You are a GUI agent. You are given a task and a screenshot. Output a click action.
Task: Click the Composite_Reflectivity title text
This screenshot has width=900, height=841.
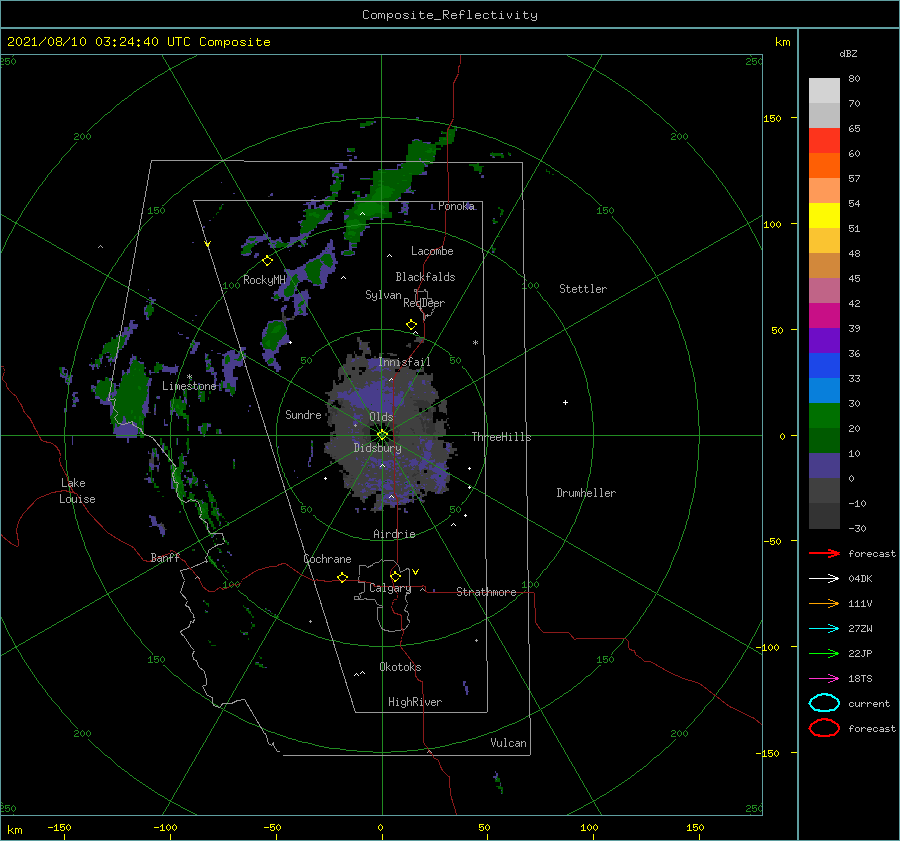[449, 15]
